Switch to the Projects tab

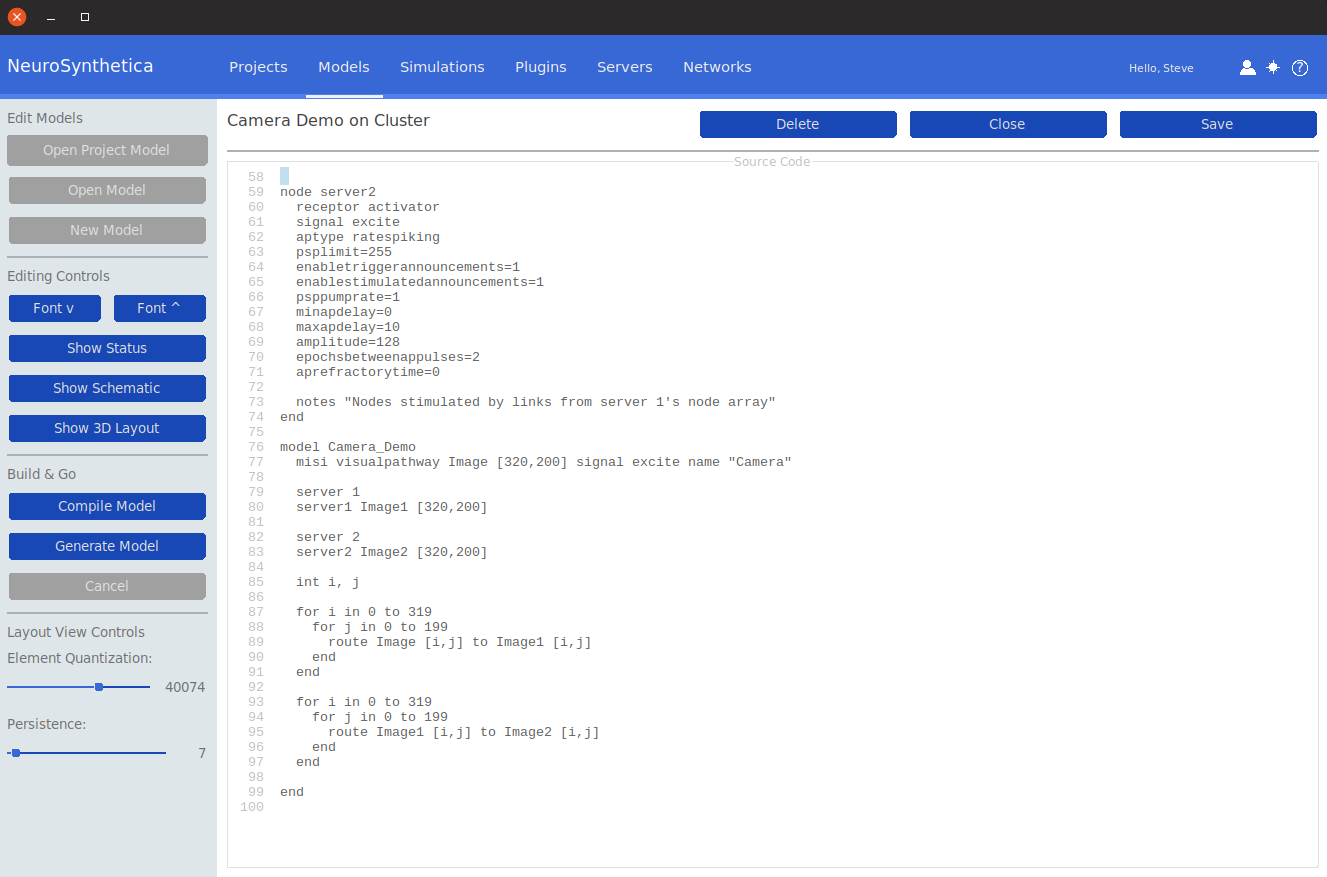[258, 67]
